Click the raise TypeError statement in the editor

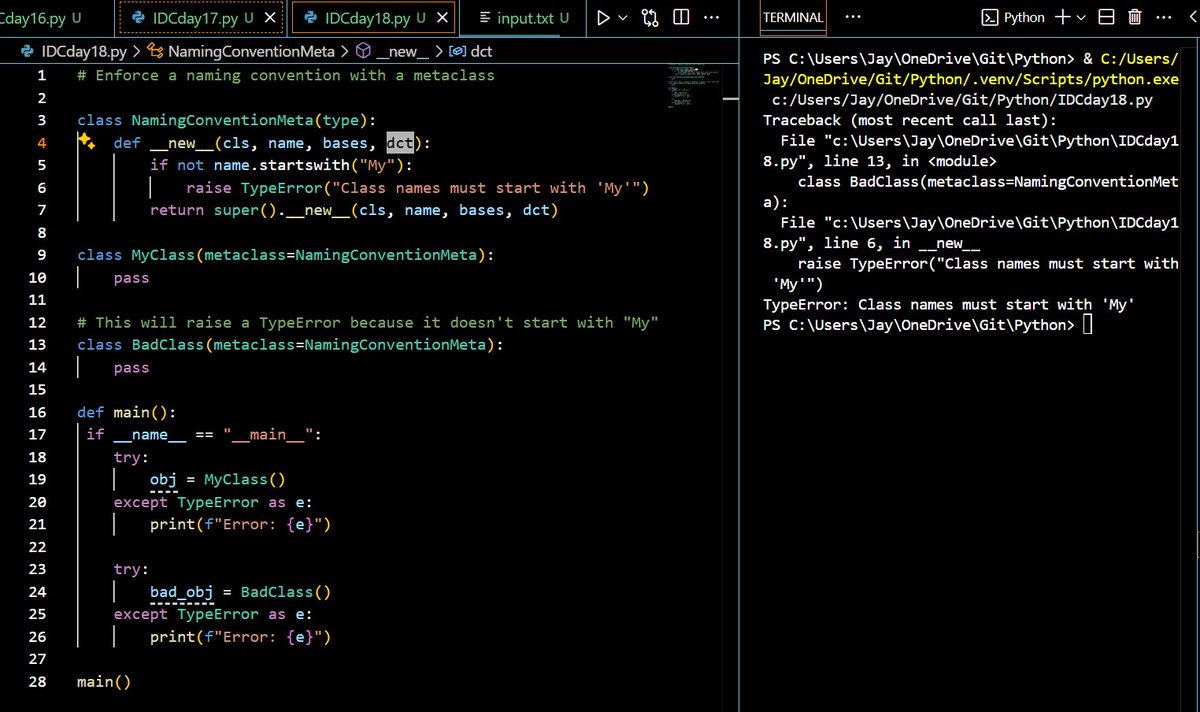pos(418,188)
